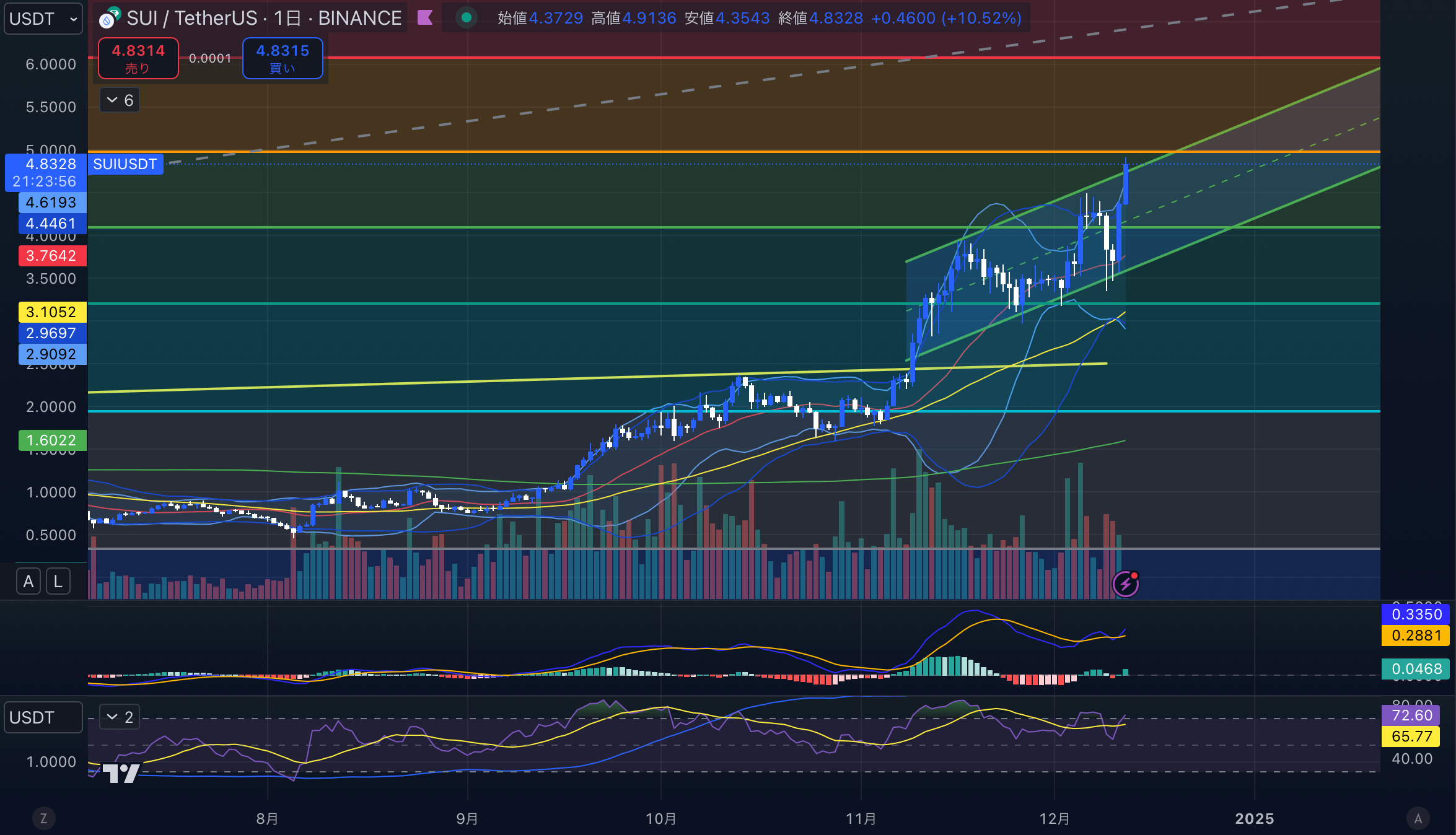This screenshot has width=1456, height=835.
Task: Click the MACD value label 0.3350
Action: 1416,614
